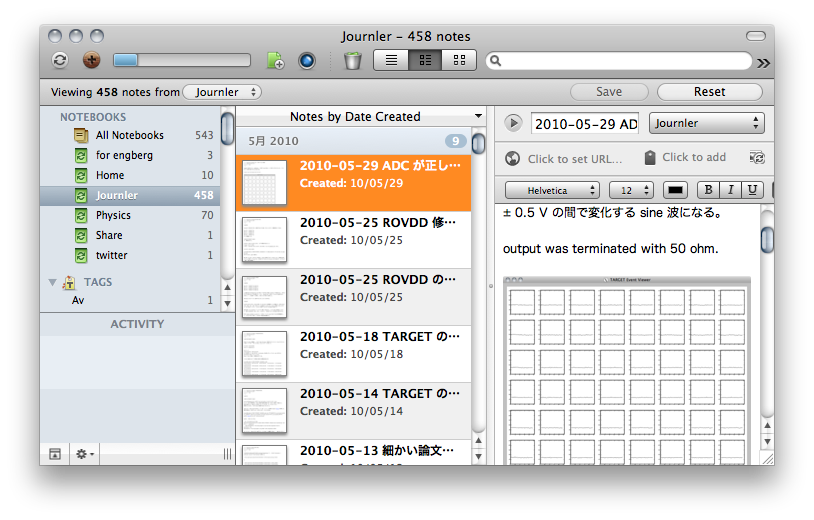Click the 9 note count badge
Image resolution: width=814 pixels, height=520 pixels.
(x=455, y=141)
